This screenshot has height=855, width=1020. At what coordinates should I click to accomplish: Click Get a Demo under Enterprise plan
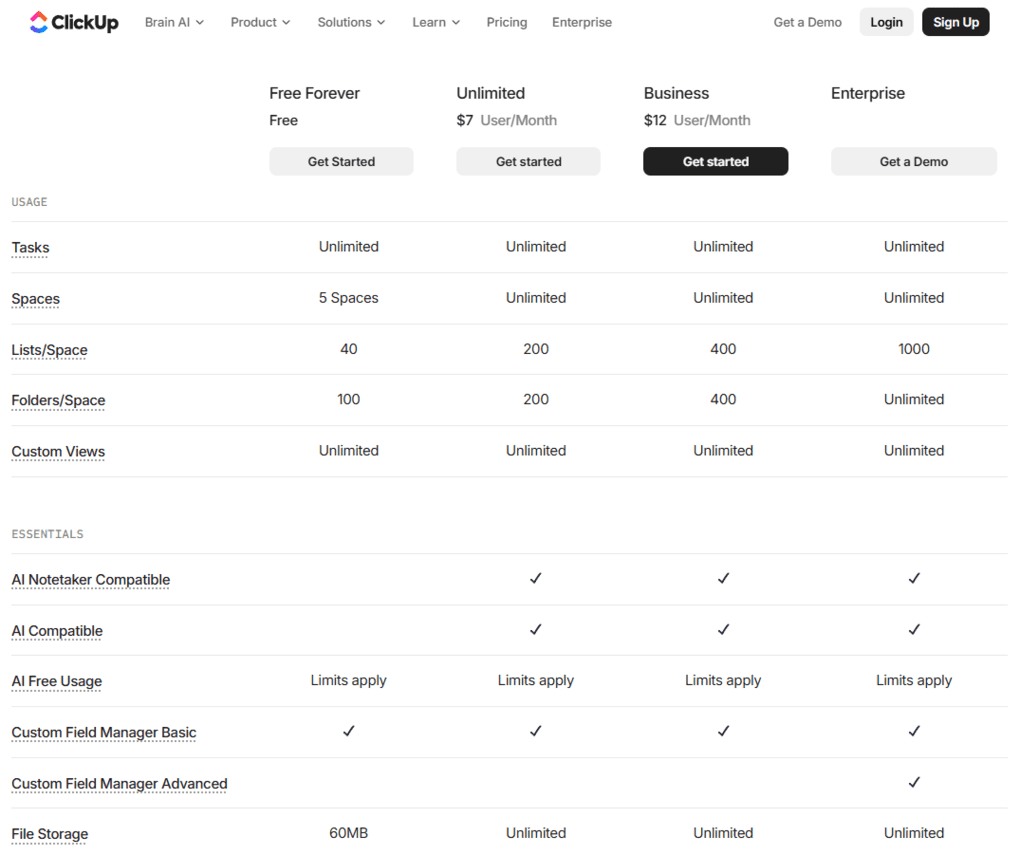point(913,161)
